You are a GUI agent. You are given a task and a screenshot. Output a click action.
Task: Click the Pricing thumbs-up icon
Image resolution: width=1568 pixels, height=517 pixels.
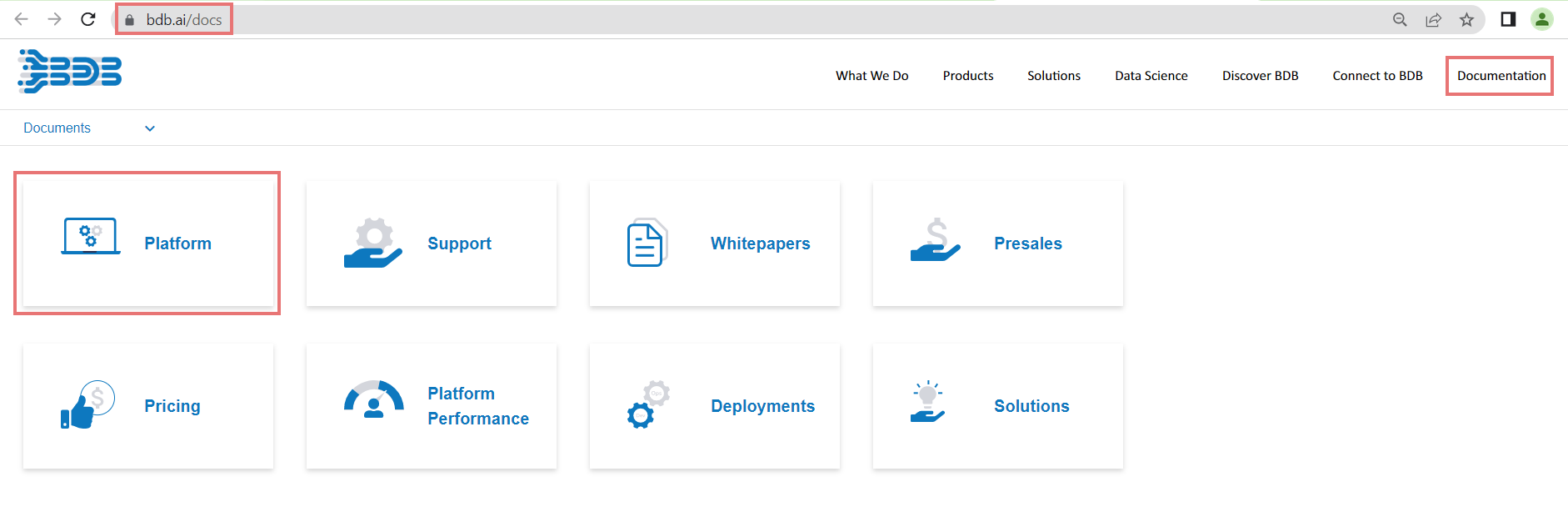[87, 405]
